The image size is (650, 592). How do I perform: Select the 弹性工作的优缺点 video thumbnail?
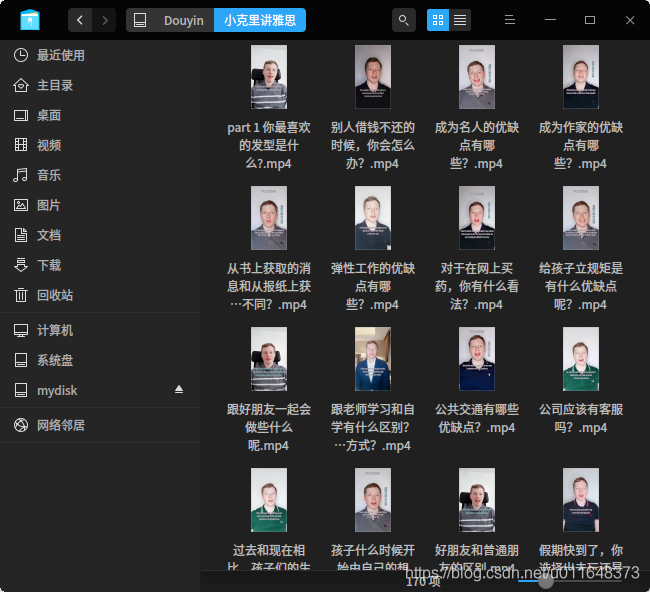(x=373, y=218)
